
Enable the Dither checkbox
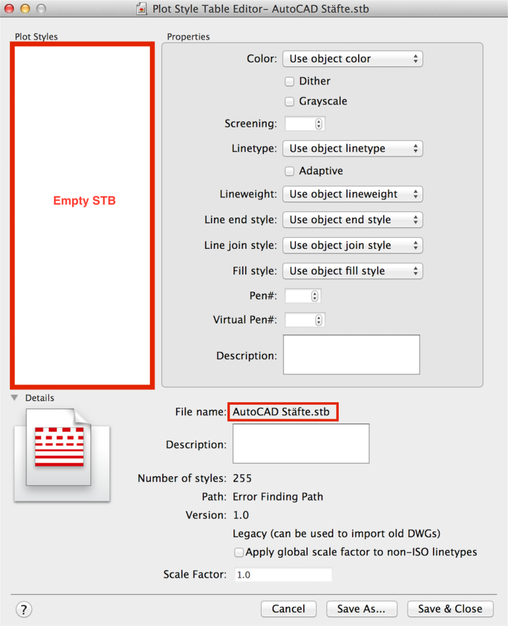tap(289, 81)
